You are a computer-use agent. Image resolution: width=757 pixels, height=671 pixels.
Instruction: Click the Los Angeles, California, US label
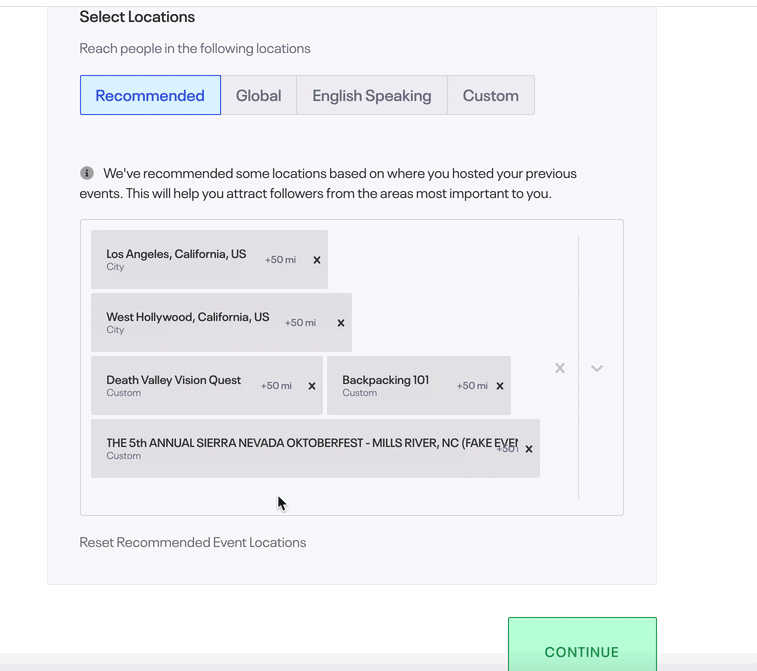tap(176, 254)
